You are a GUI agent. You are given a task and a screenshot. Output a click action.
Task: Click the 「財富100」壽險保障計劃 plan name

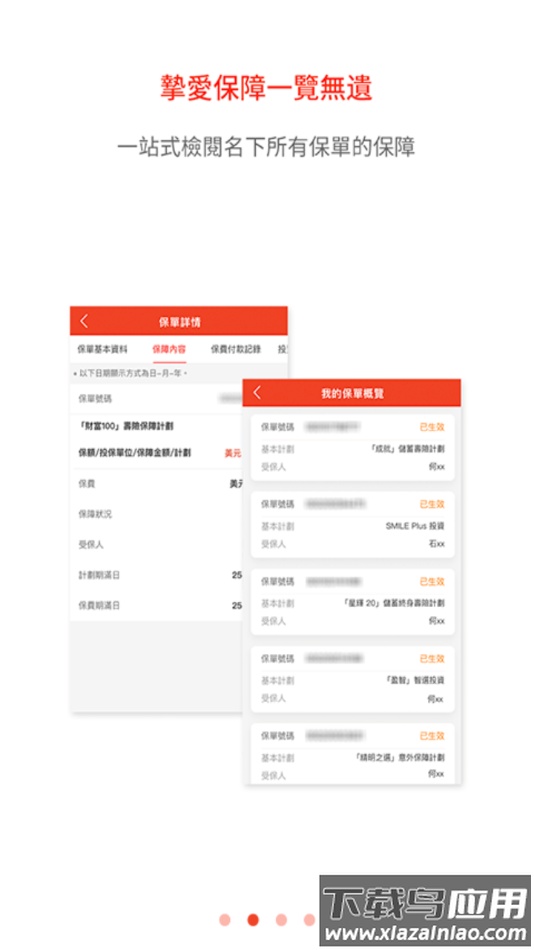click(x=126, y=427)
